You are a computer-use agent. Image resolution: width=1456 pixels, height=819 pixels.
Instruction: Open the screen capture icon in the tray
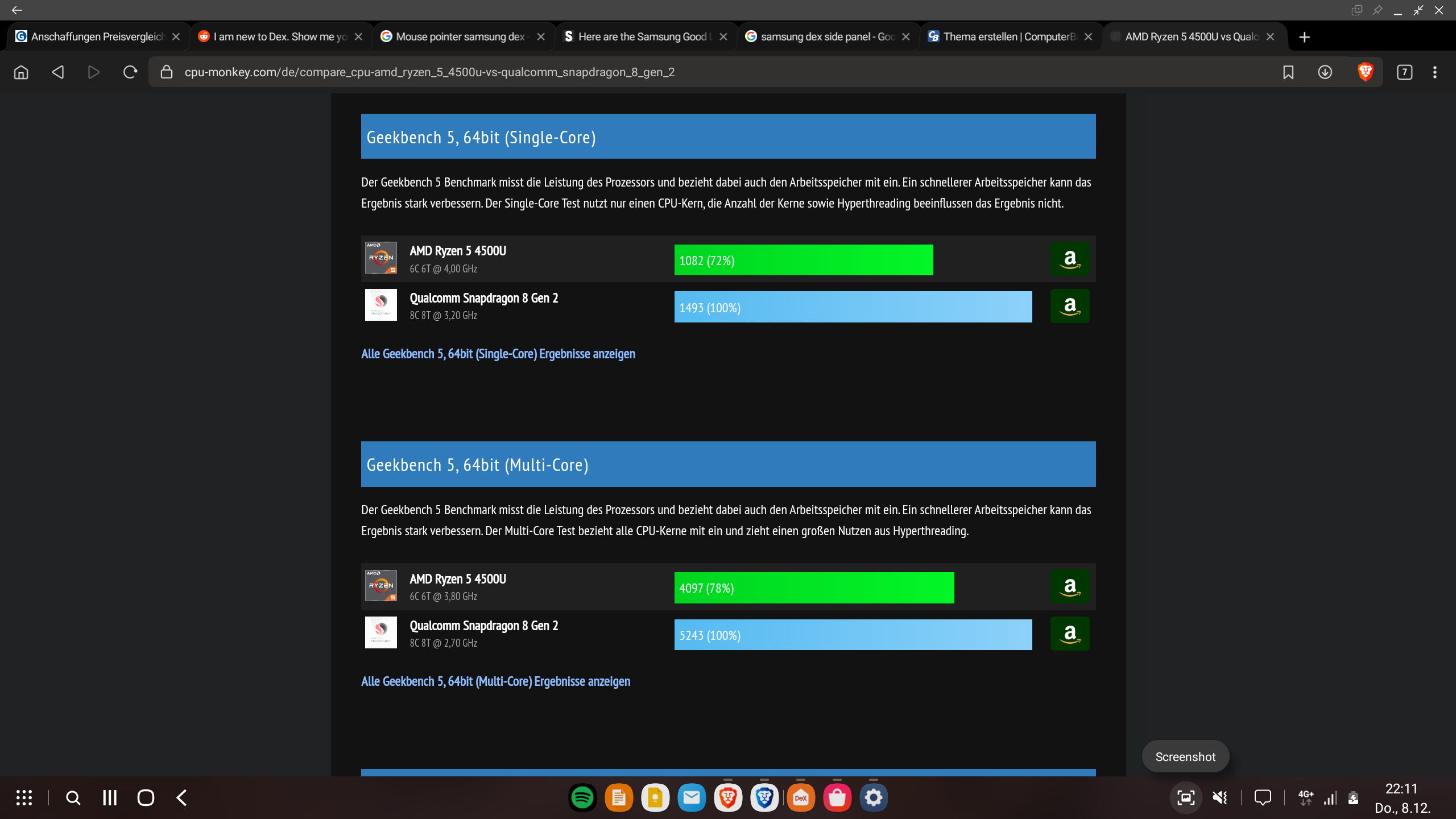(x=1186, y=797)
